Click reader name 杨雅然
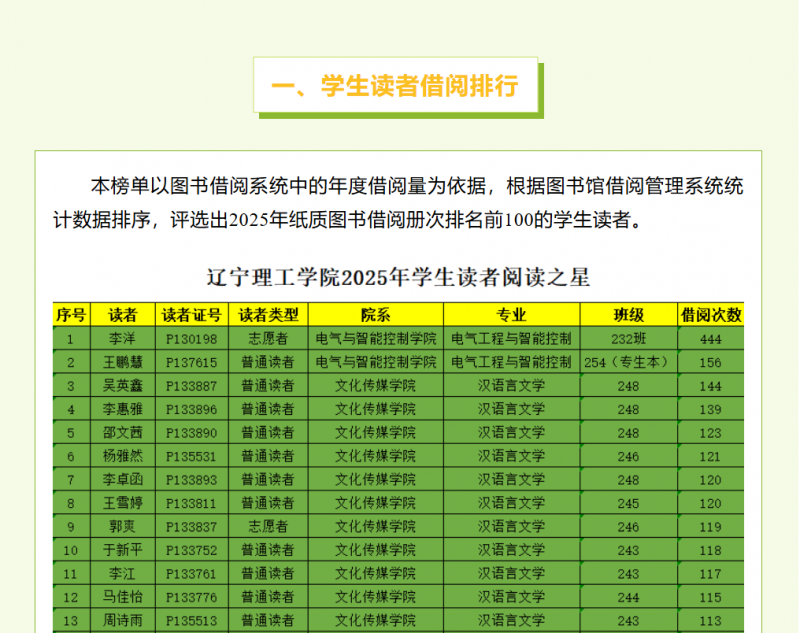 (x=122, y=456)
